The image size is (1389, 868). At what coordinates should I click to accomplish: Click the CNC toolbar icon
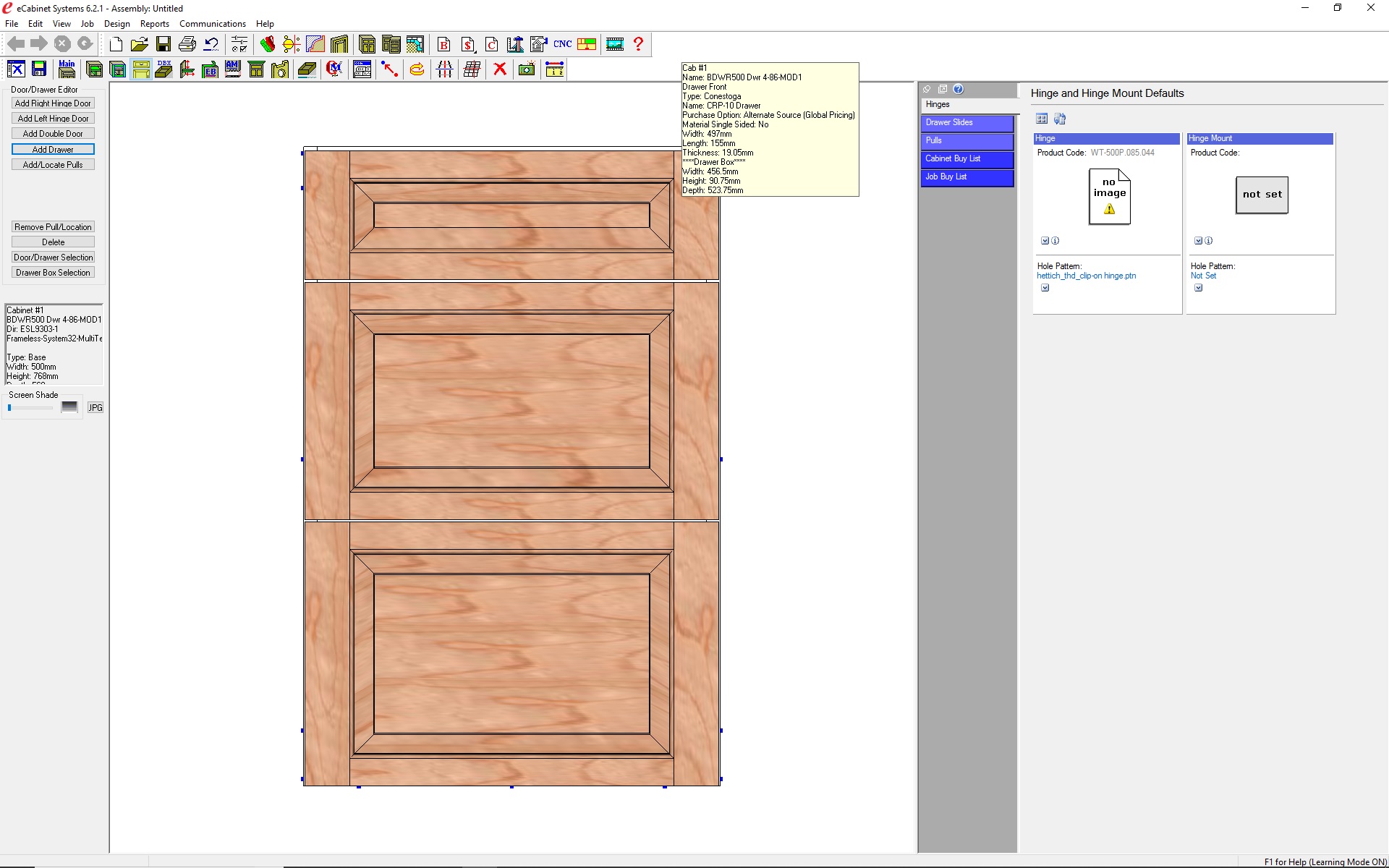(562, 44)
